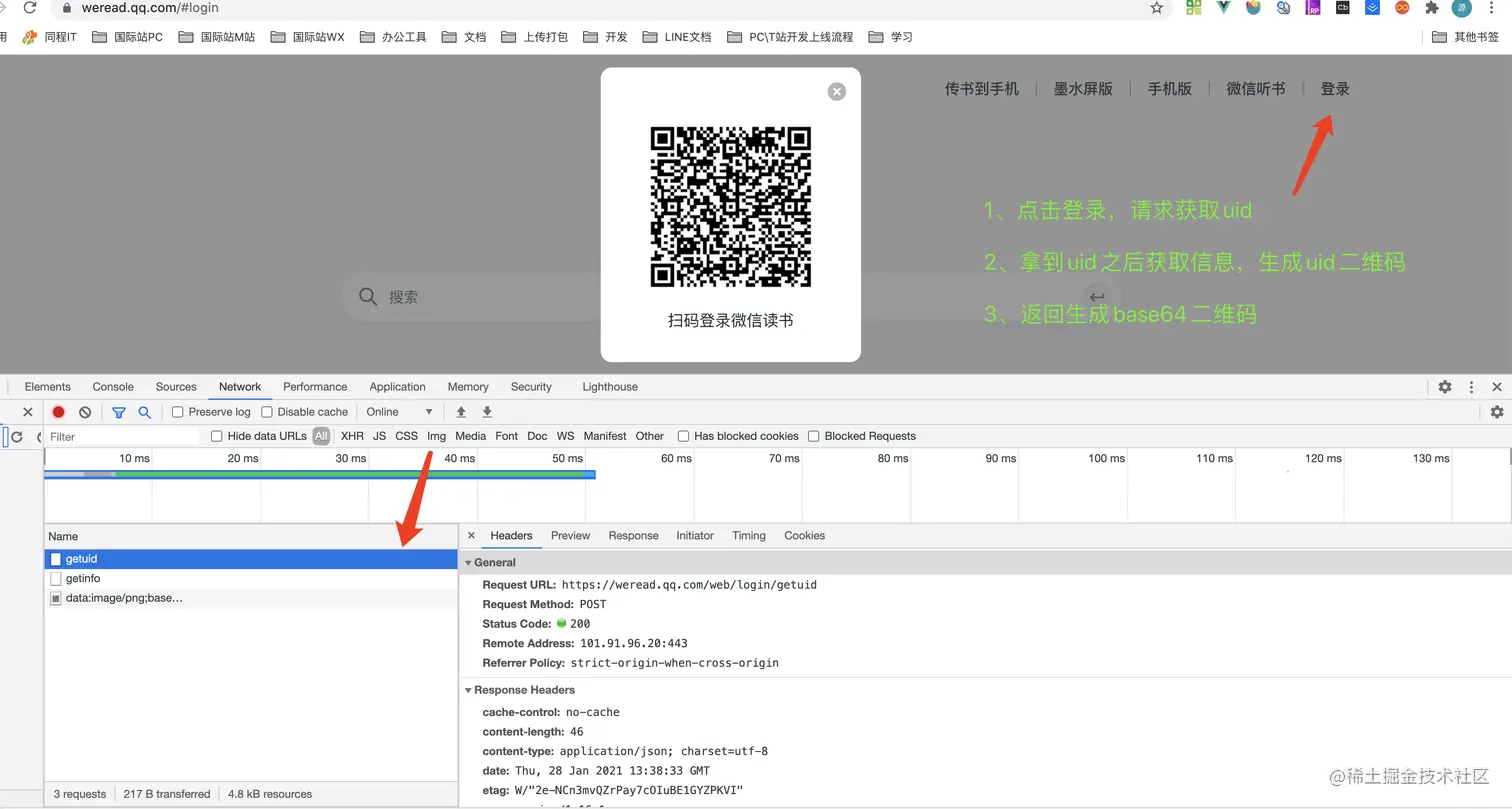Toggle the Preserve log checkbox
The image size is (1512, 809).
pyautogui.click(x=178, y=412)
